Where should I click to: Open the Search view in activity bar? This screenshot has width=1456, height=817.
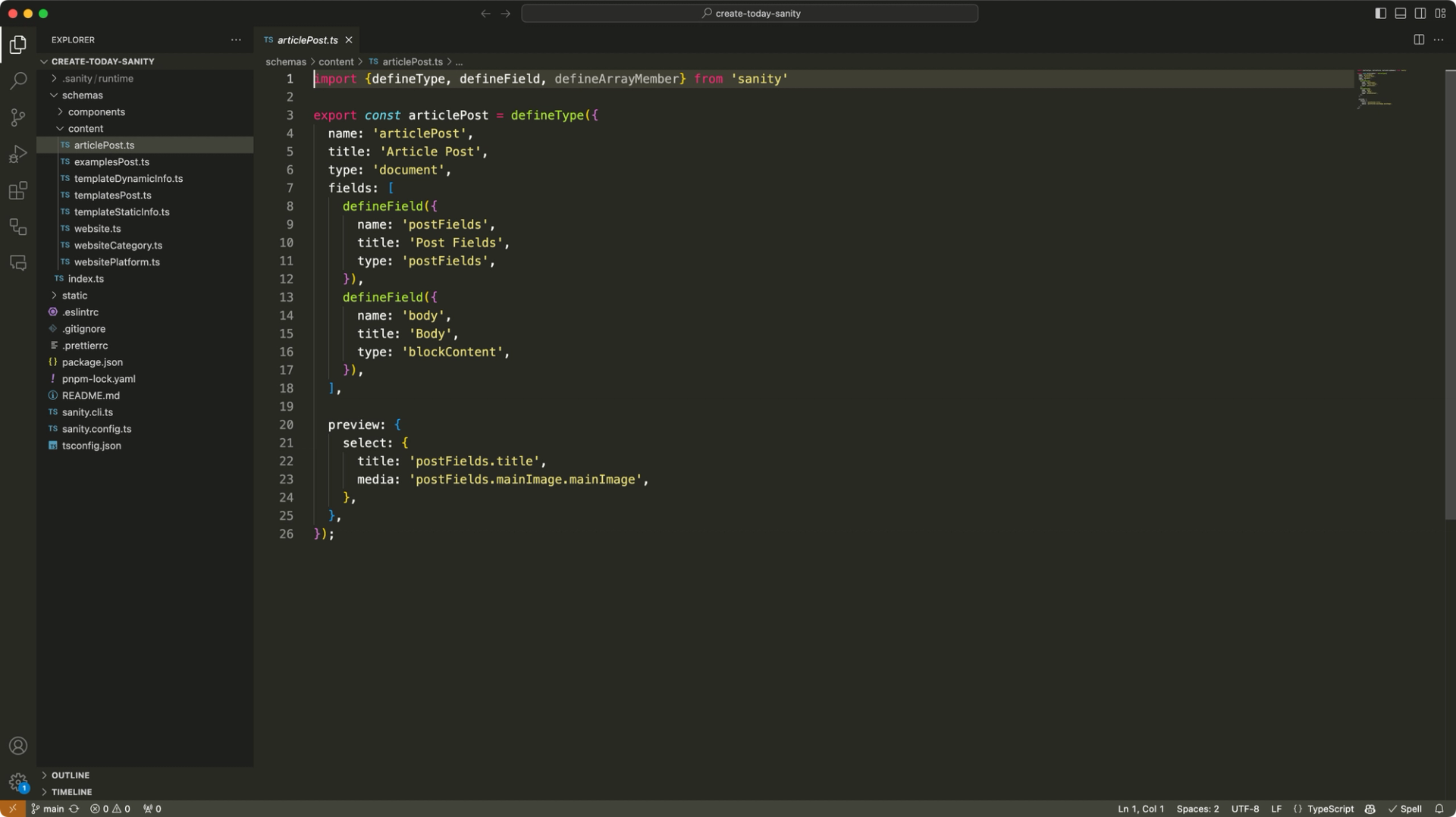coord(18,80)
